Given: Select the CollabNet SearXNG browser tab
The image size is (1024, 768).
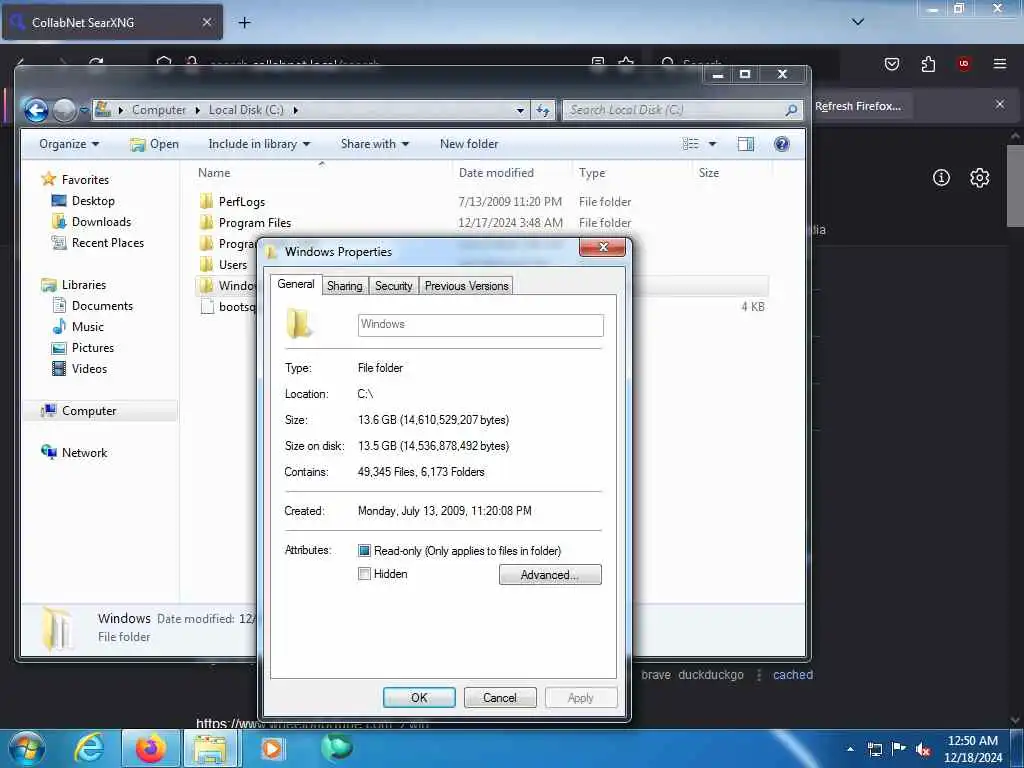Looking at the screenshot, I should 112,22.
